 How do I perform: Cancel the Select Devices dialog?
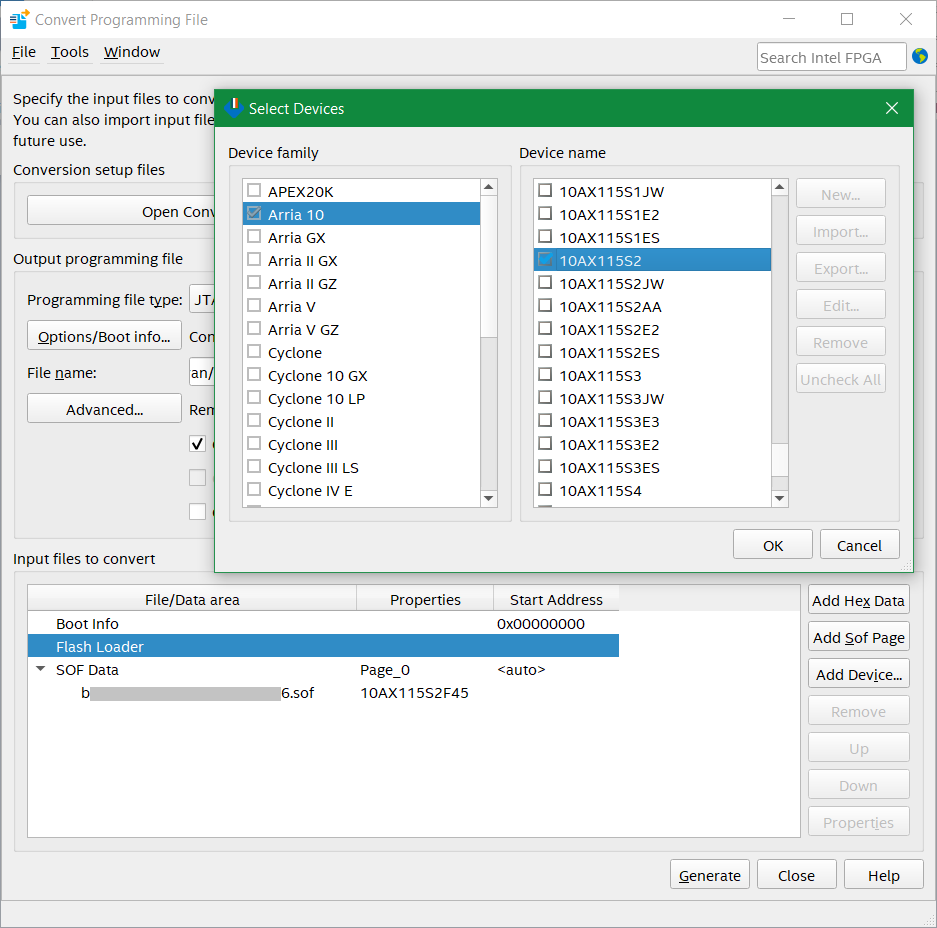coord(859,545)
